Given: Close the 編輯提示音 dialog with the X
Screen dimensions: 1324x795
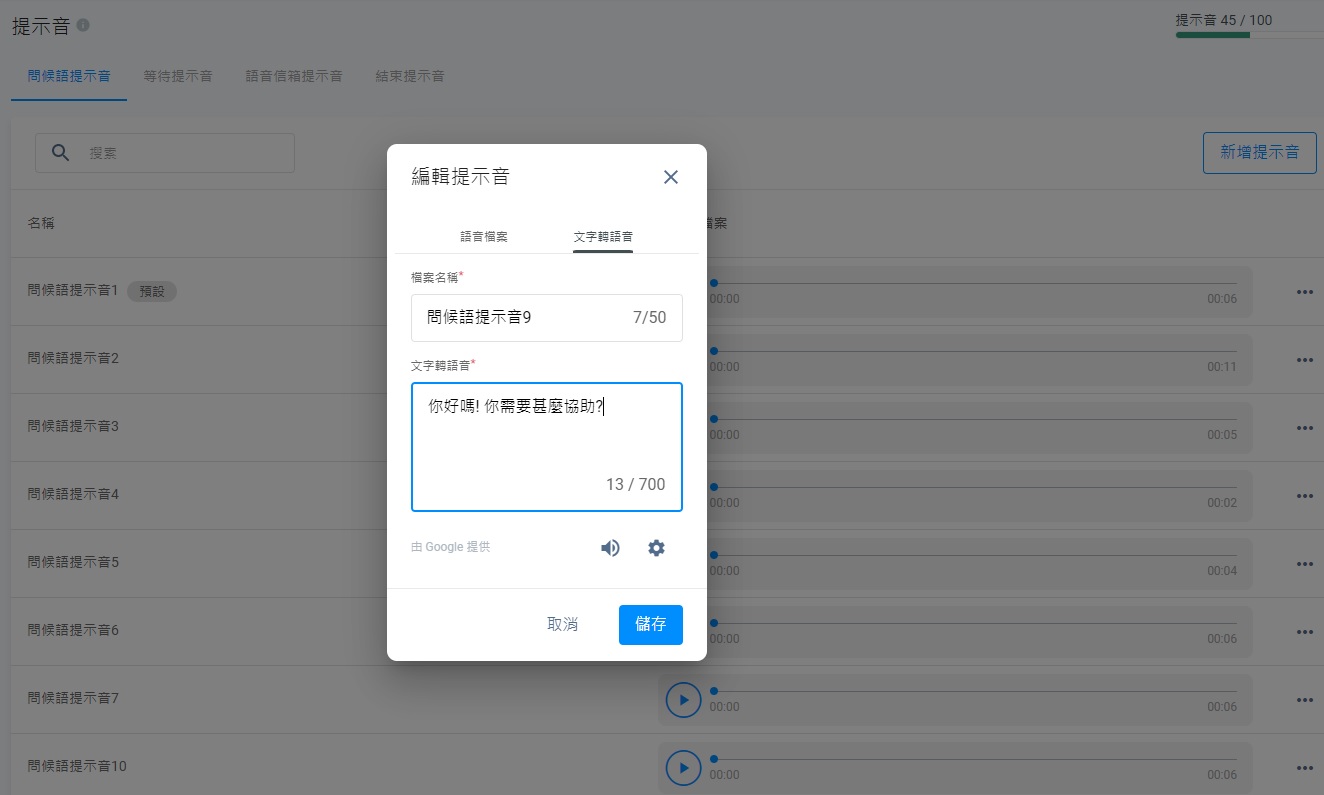Looking at the screenshot, I should point(670,176).
